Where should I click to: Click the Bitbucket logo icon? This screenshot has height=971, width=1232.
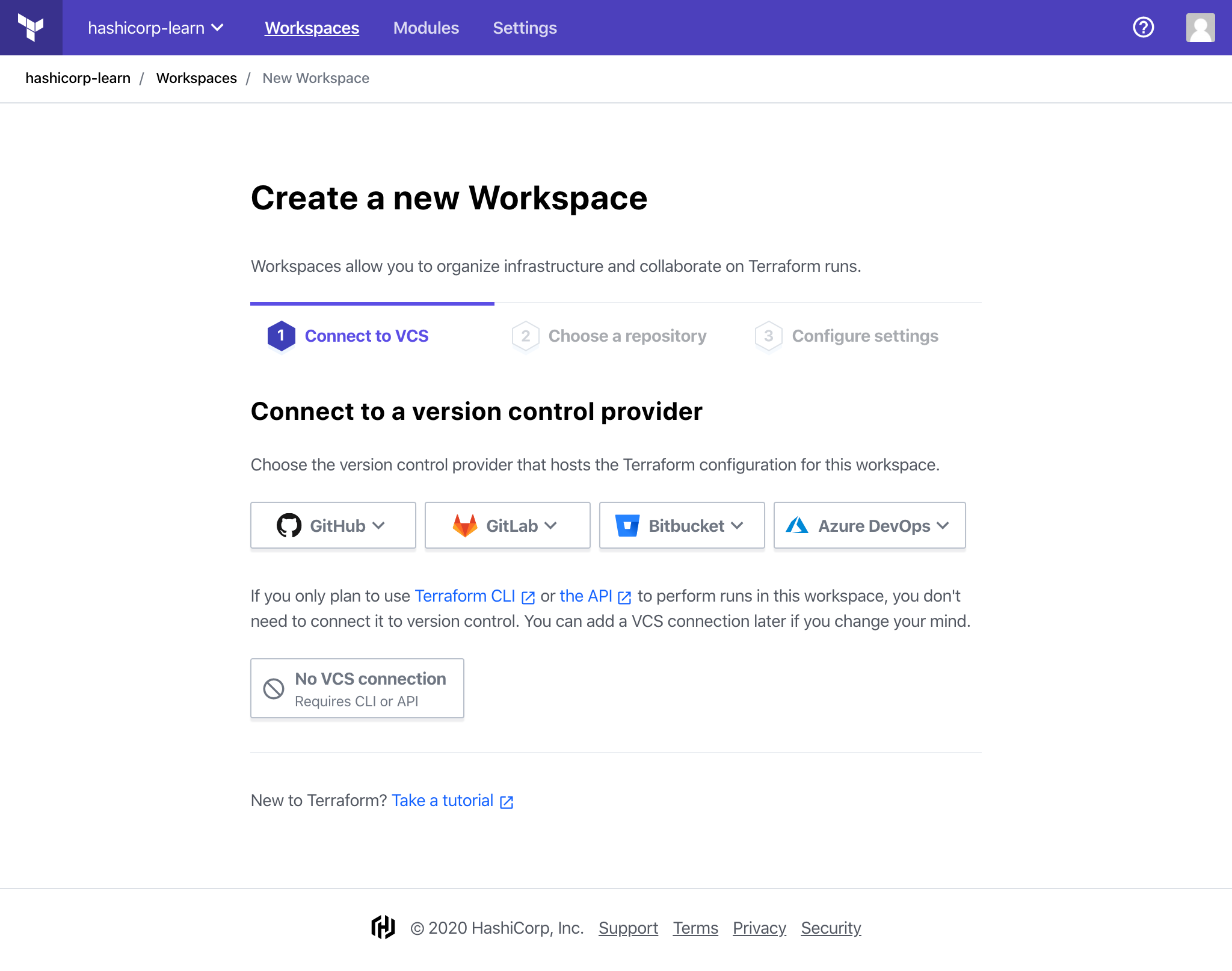[x=627, y=525]
